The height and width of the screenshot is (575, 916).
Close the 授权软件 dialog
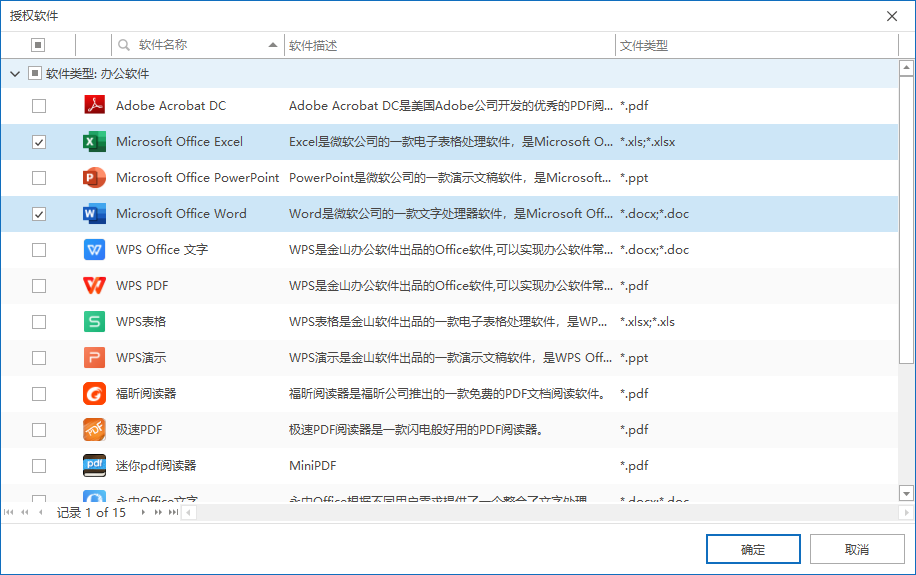892,16
